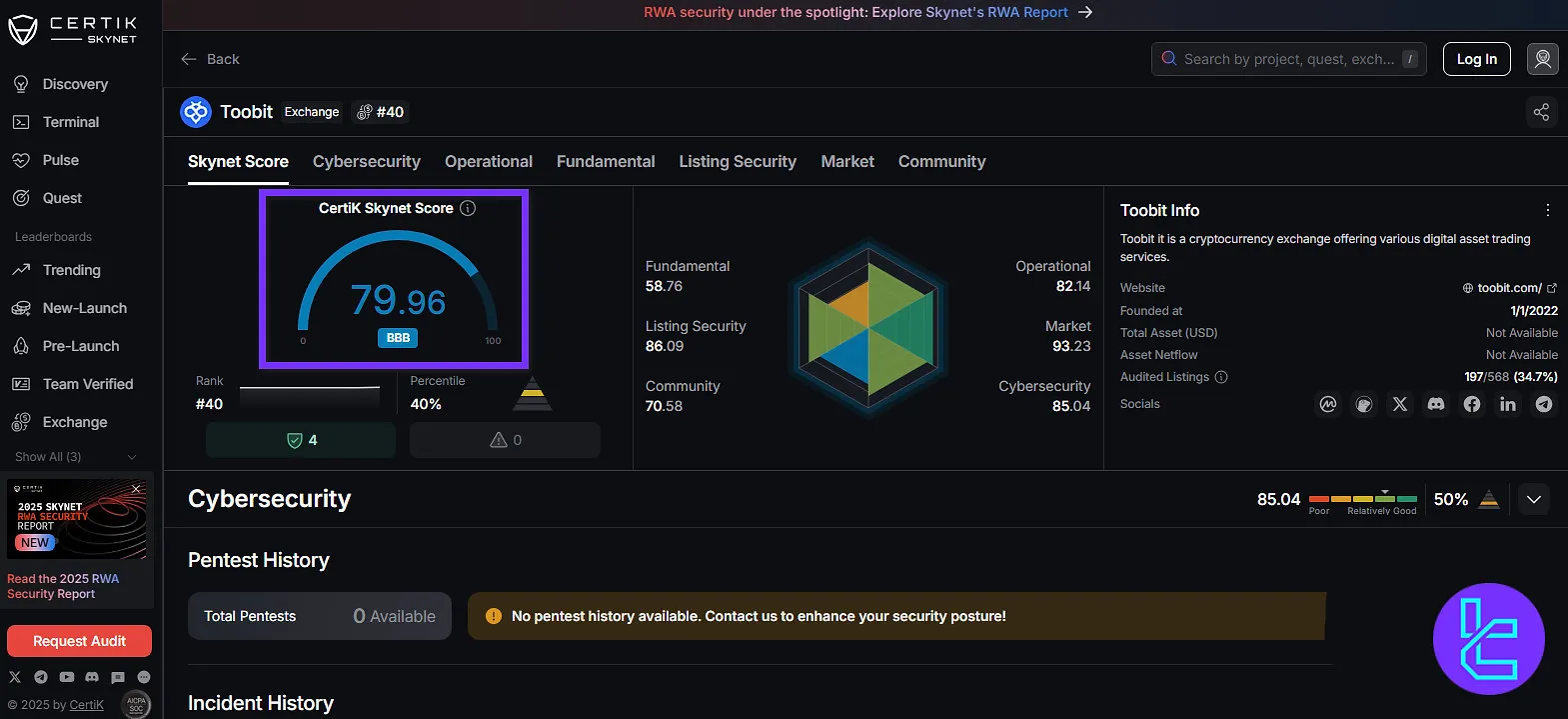Follow the CertiK copyright link
Image resolution: width=1568 pixels, height=719 pixels.
[87, 705]
